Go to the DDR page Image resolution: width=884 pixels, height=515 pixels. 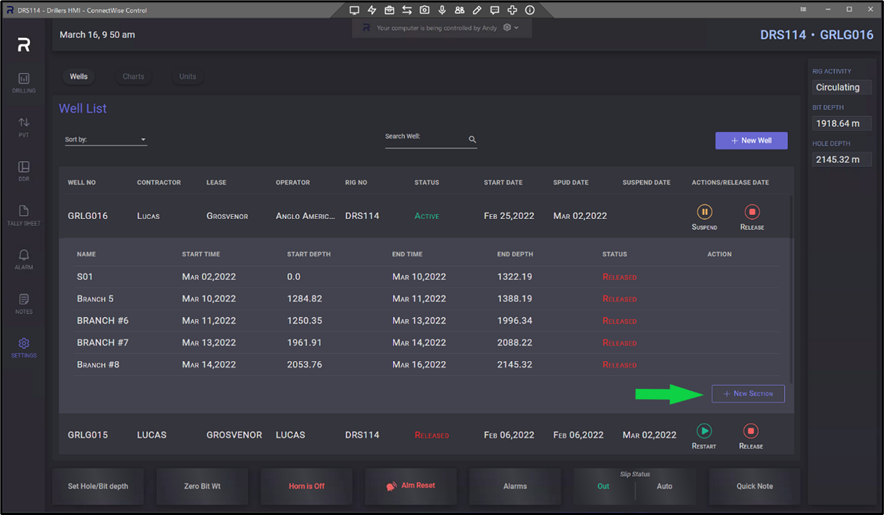tap(24, 170)
